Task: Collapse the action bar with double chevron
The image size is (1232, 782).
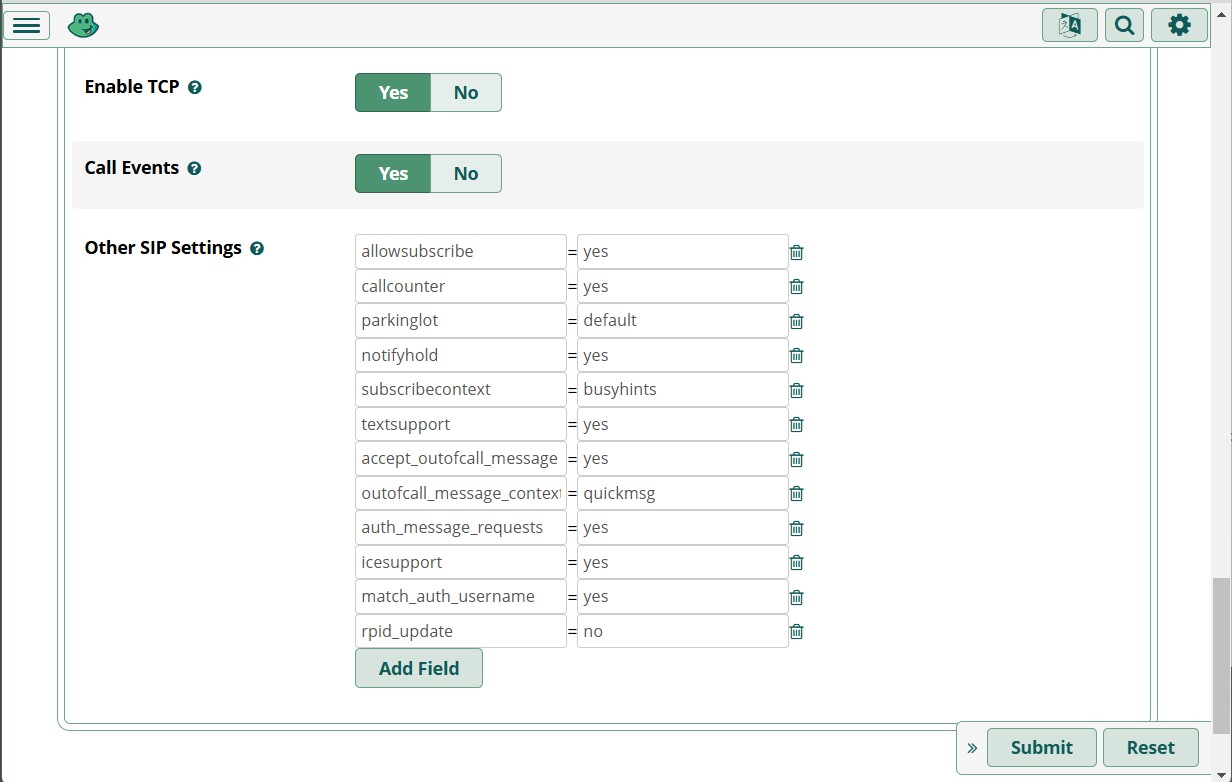Action: pos(972,748)
